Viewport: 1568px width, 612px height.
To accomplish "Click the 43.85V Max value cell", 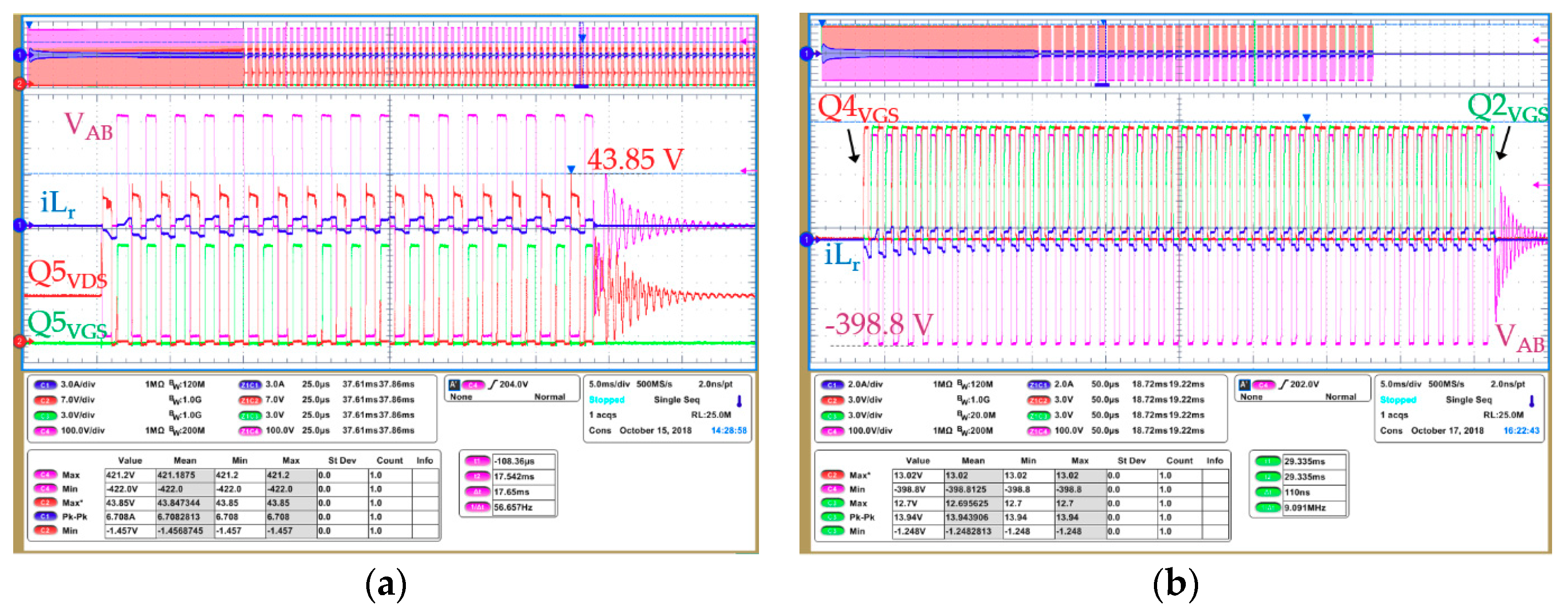I will coord(129,503).
